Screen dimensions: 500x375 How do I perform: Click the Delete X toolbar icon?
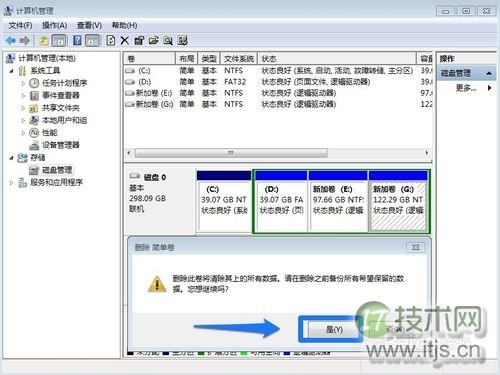coord(125,41)
